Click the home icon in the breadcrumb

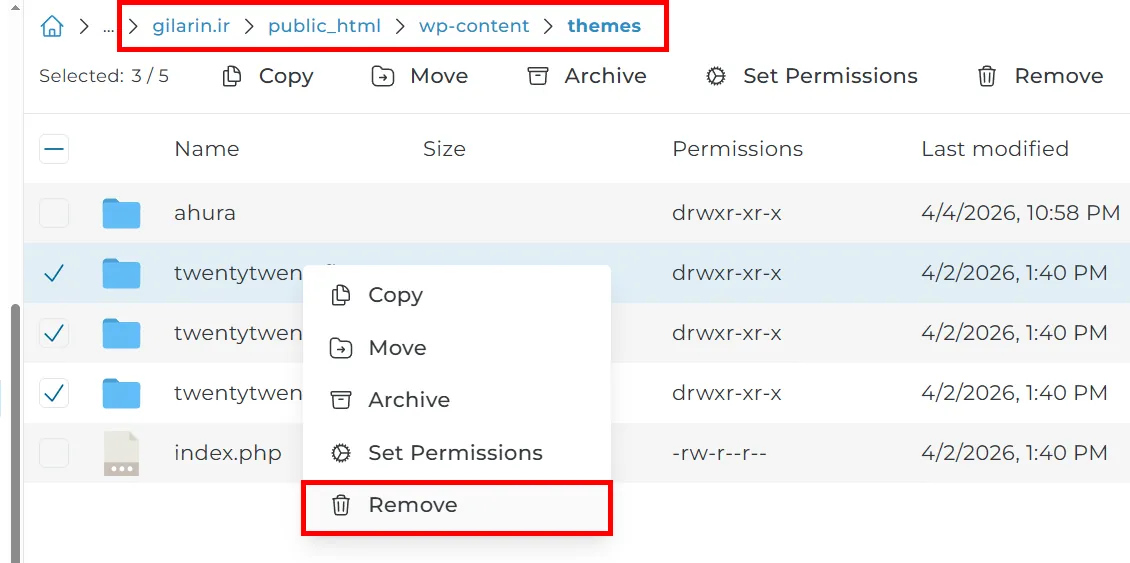(x=52, y=27)
